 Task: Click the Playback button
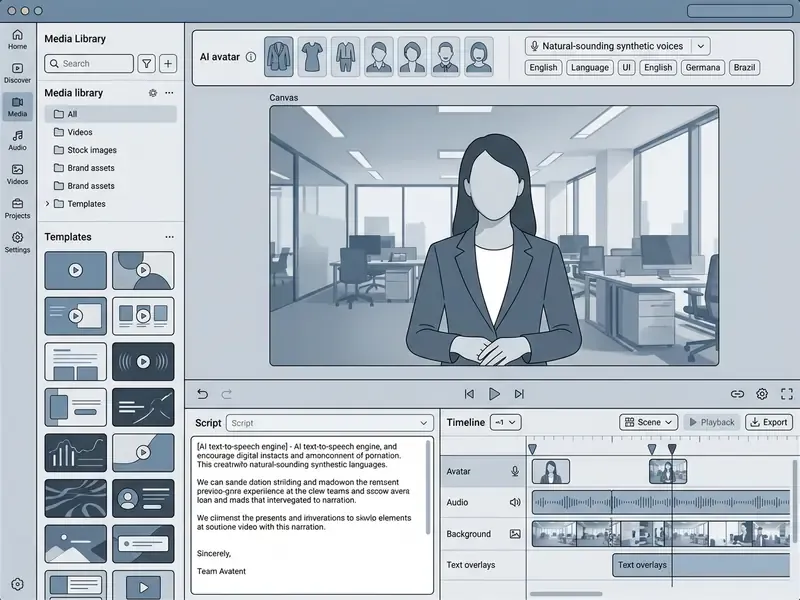(x=712, y=422)
